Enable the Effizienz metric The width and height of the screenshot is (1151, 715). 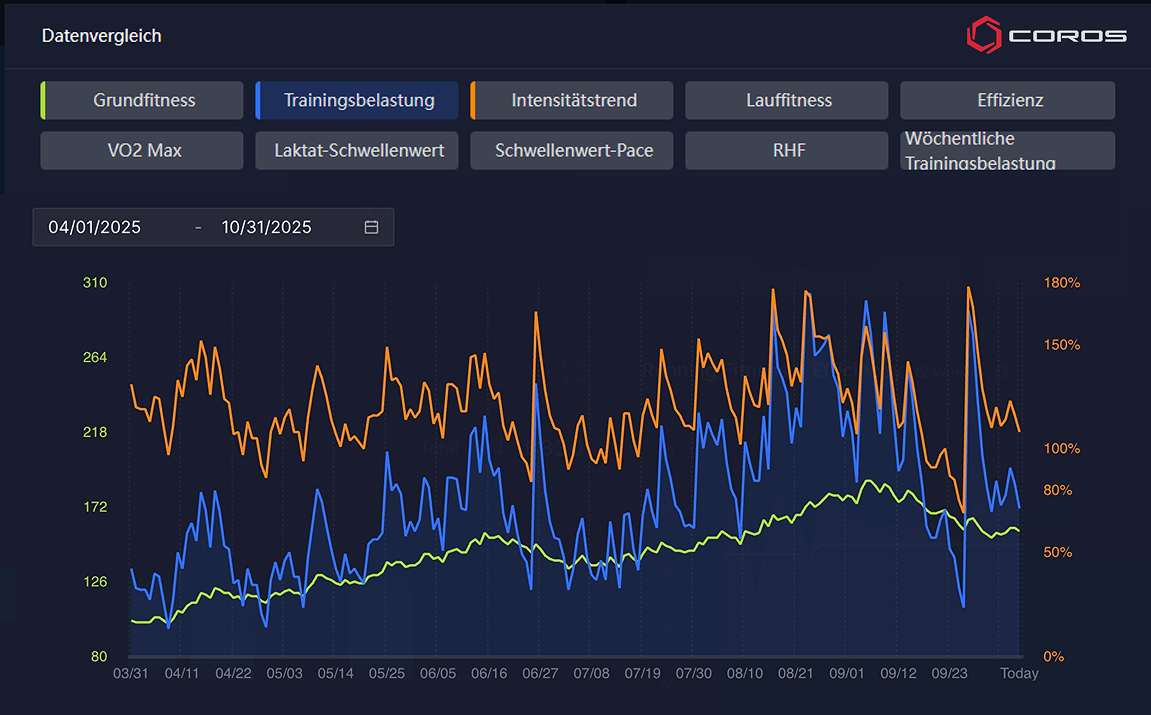click(x=1009, y=100)
